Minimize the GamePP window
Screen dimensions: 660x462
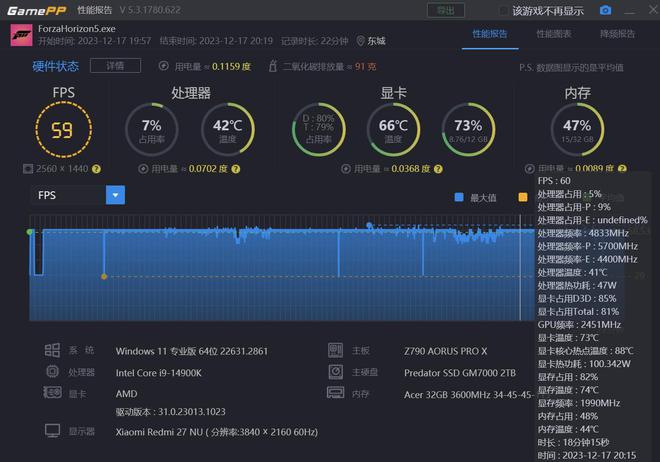click(629, 12)
